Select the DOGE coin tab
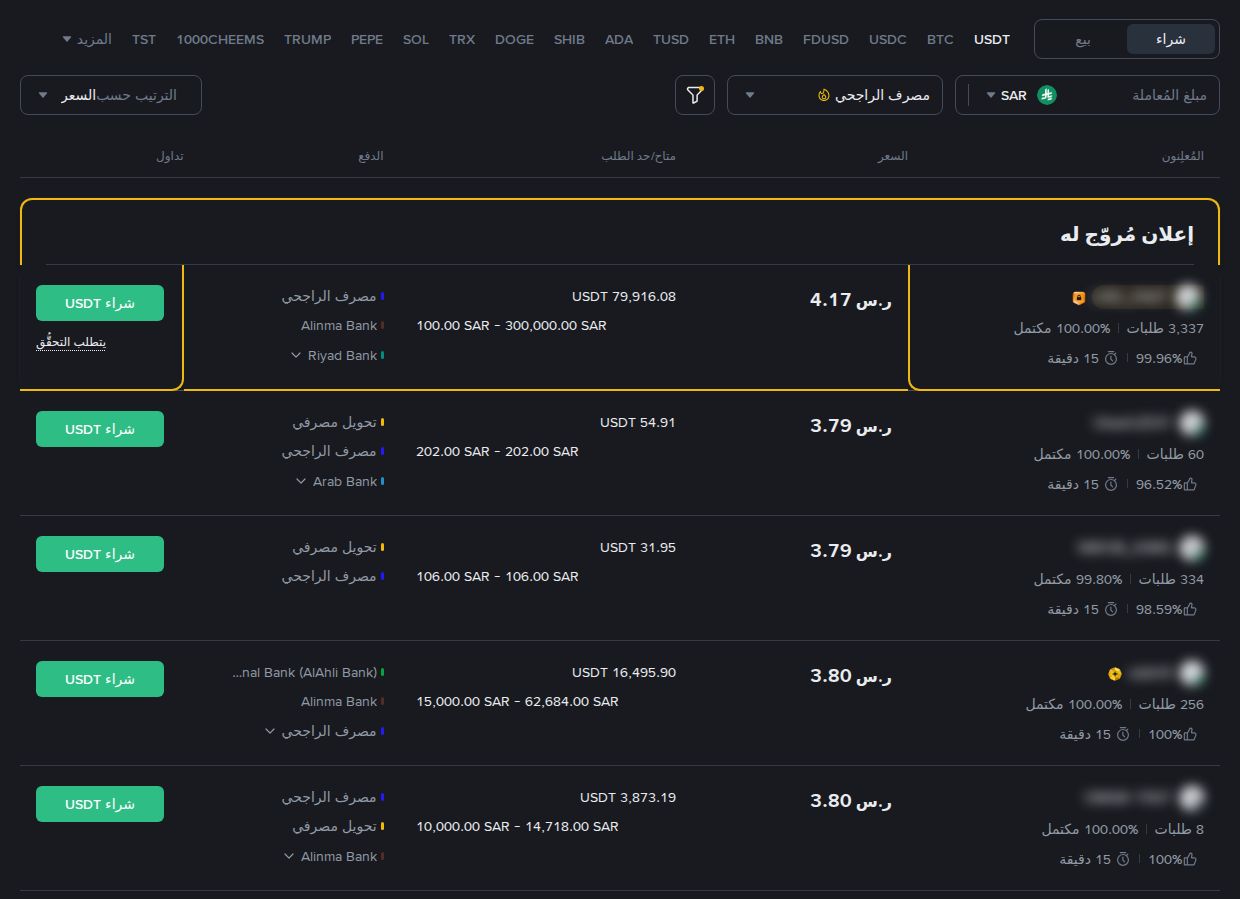Image resolution: width=1240 pixels, height=899 pixels. tap(514, 40)
